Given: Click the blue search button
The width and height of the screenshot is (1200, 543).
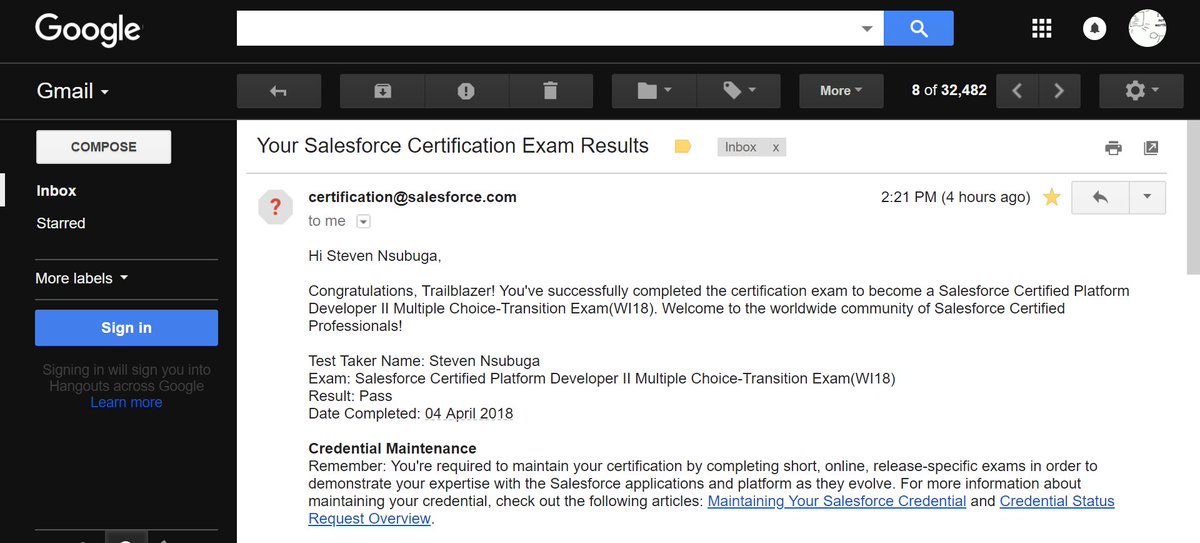Looking at the screenshot, I should [919, 29].
